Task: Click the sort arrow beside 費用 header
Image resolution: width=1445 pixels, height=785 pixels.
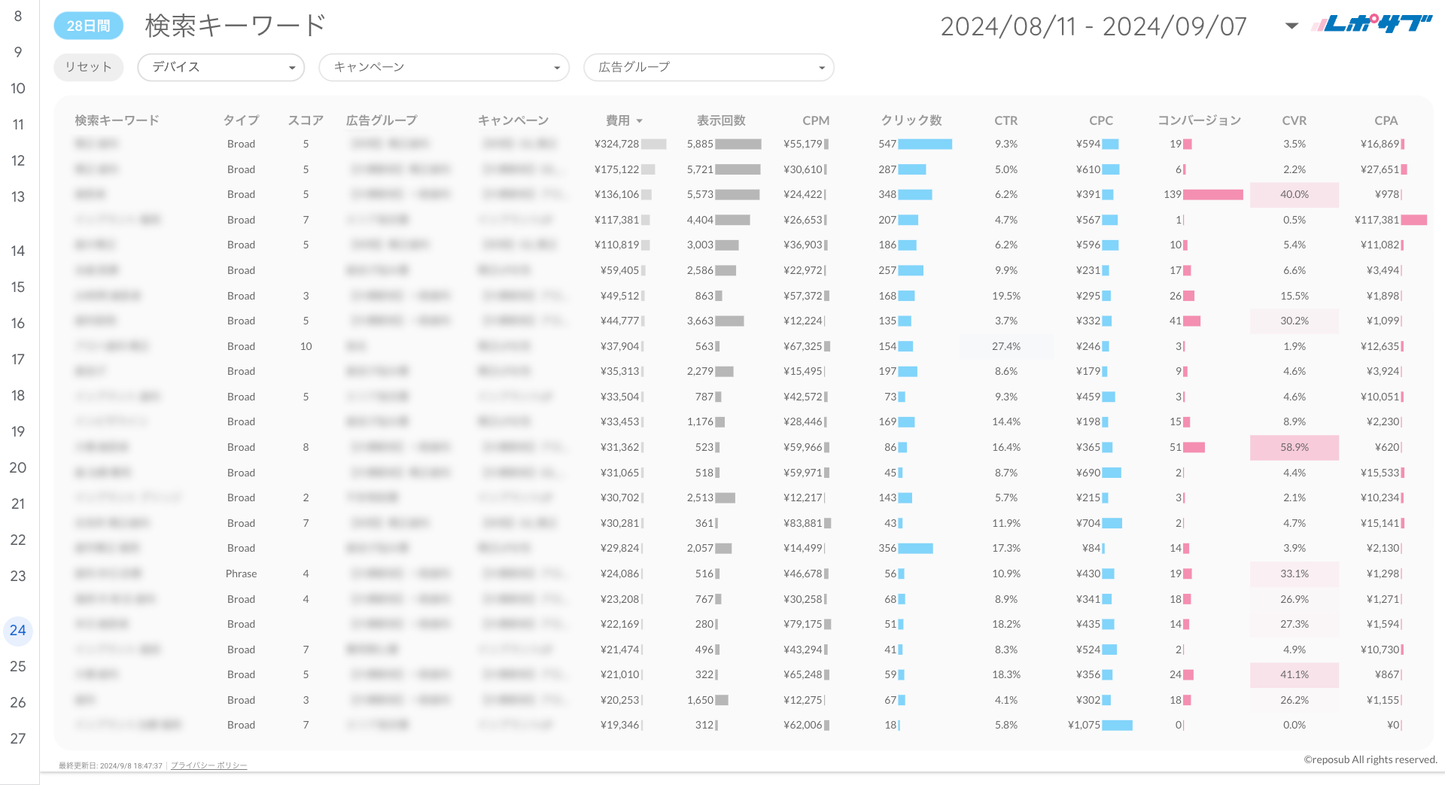Action: [x=640, y=121]
